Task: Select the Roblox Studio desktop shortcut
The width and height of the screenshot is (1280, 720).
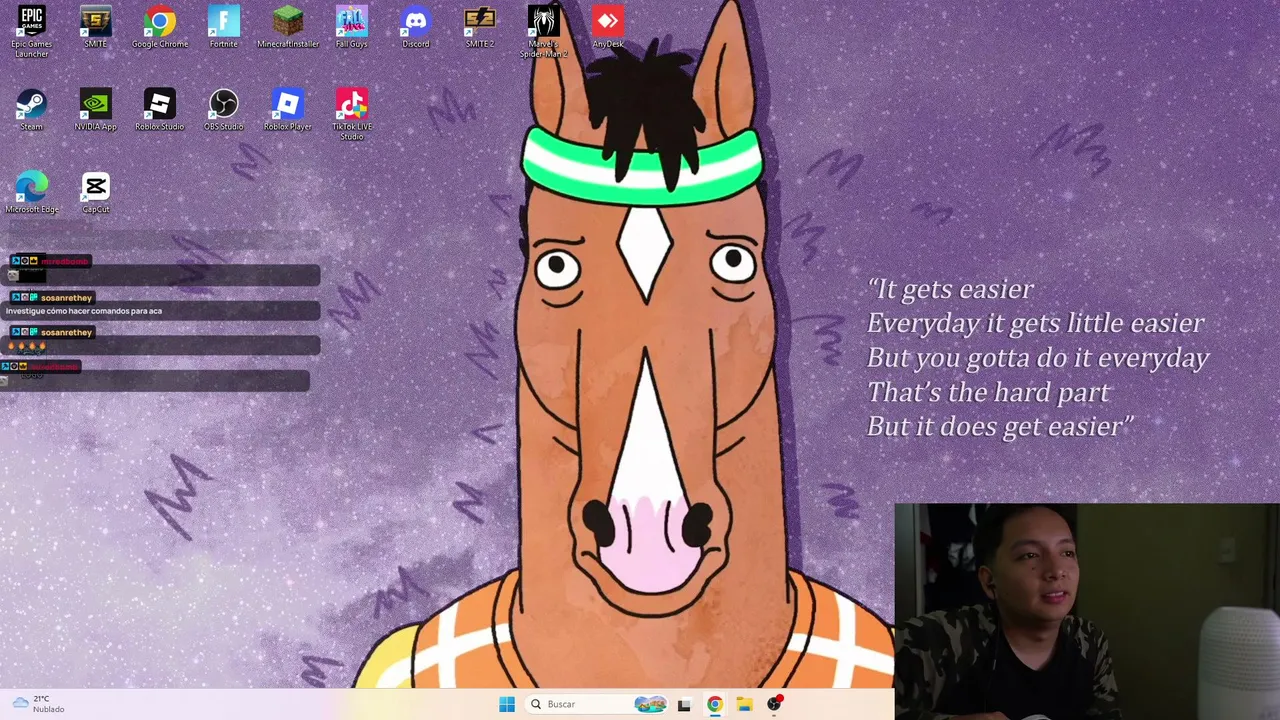Action: pos(160,110)
